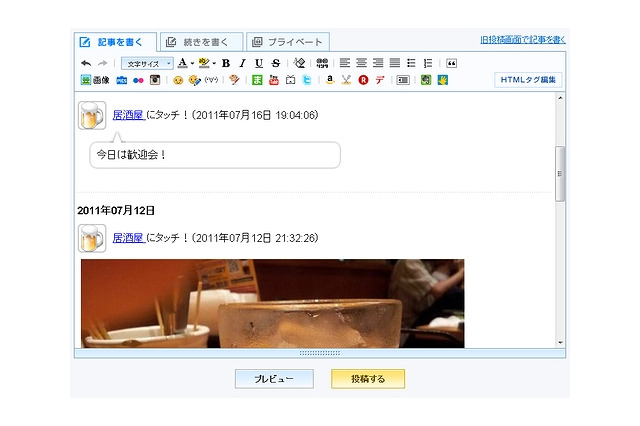Open the drawing paint tool
Viewport: 640px width, 426px height.
(x=234, y=80)
